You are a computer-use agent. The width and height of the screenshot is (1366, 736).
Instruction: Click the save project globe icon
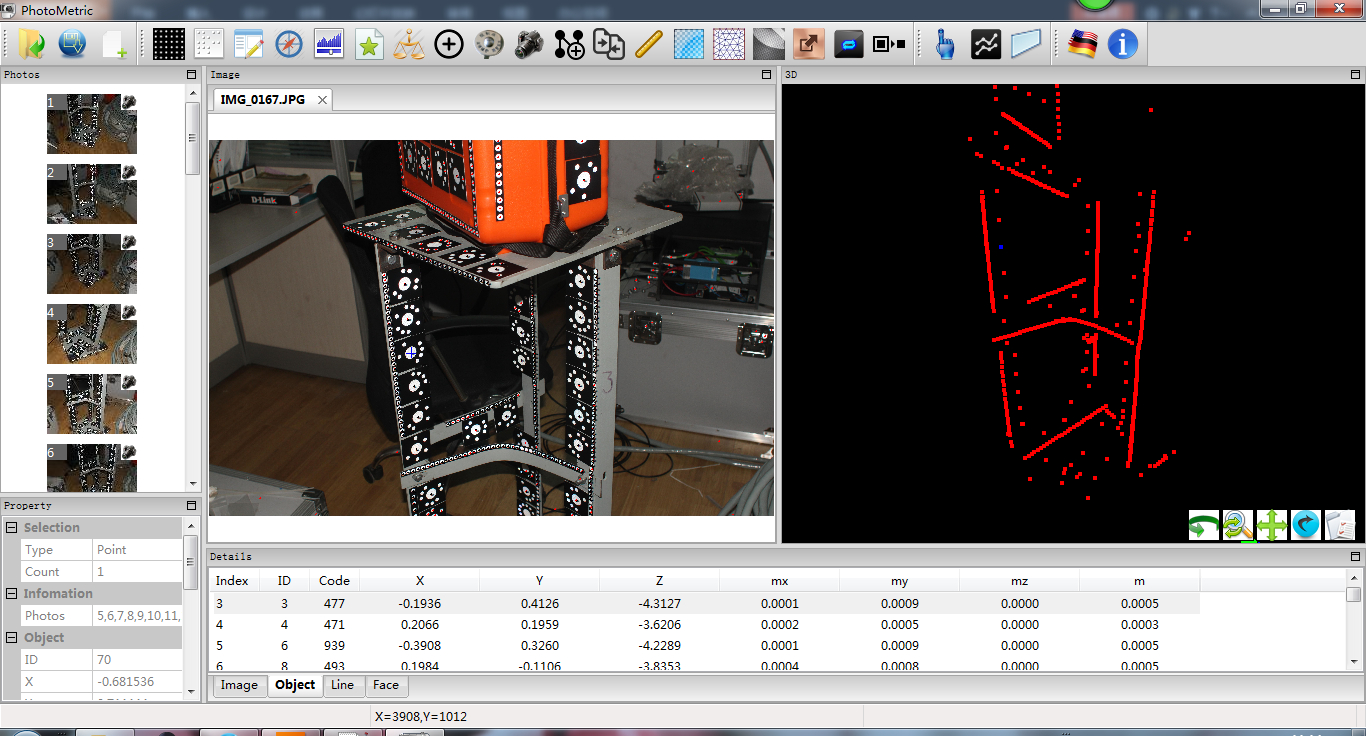coord(72,44)
